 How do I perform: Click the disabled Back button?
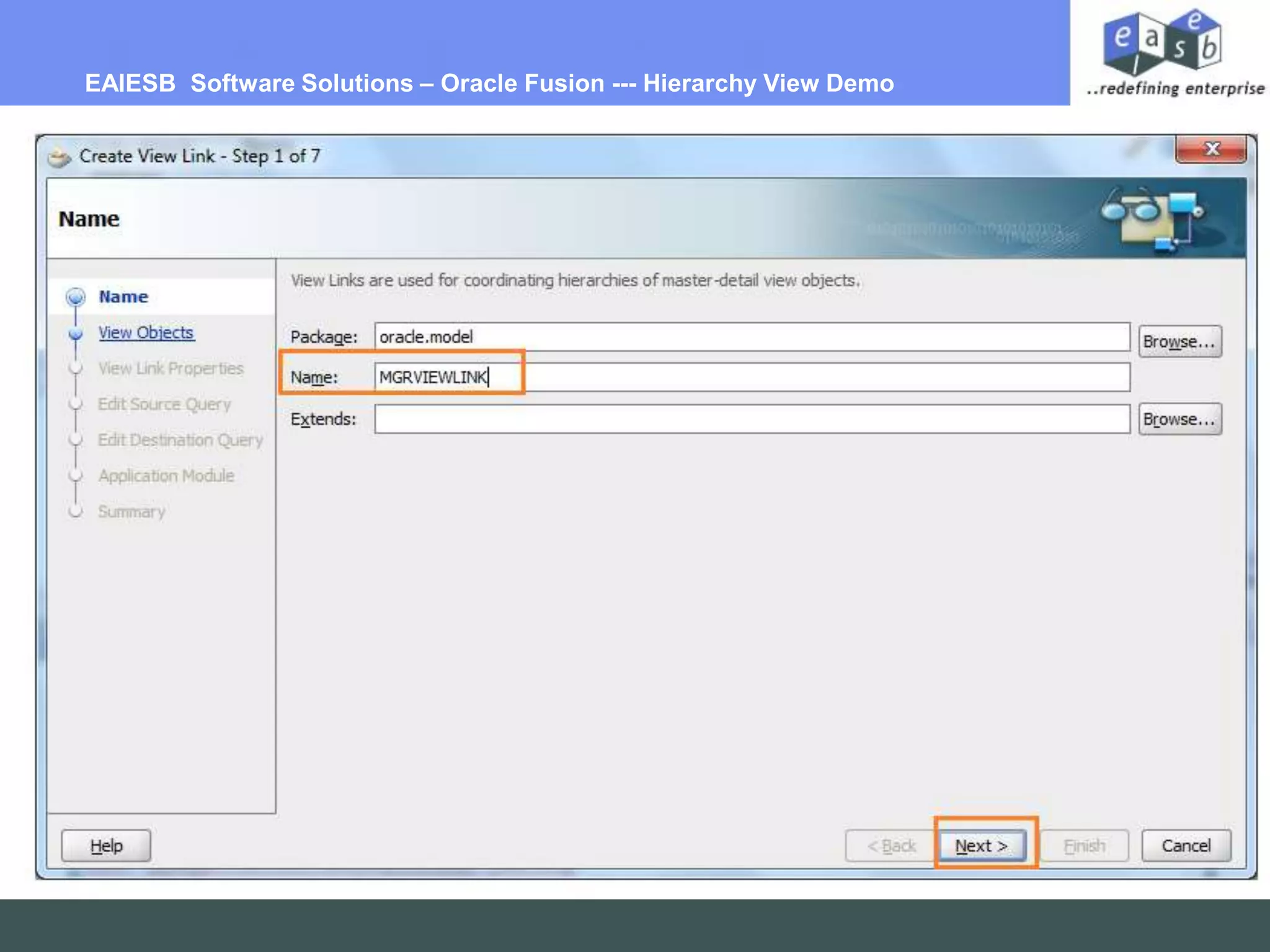click(890, 845)
